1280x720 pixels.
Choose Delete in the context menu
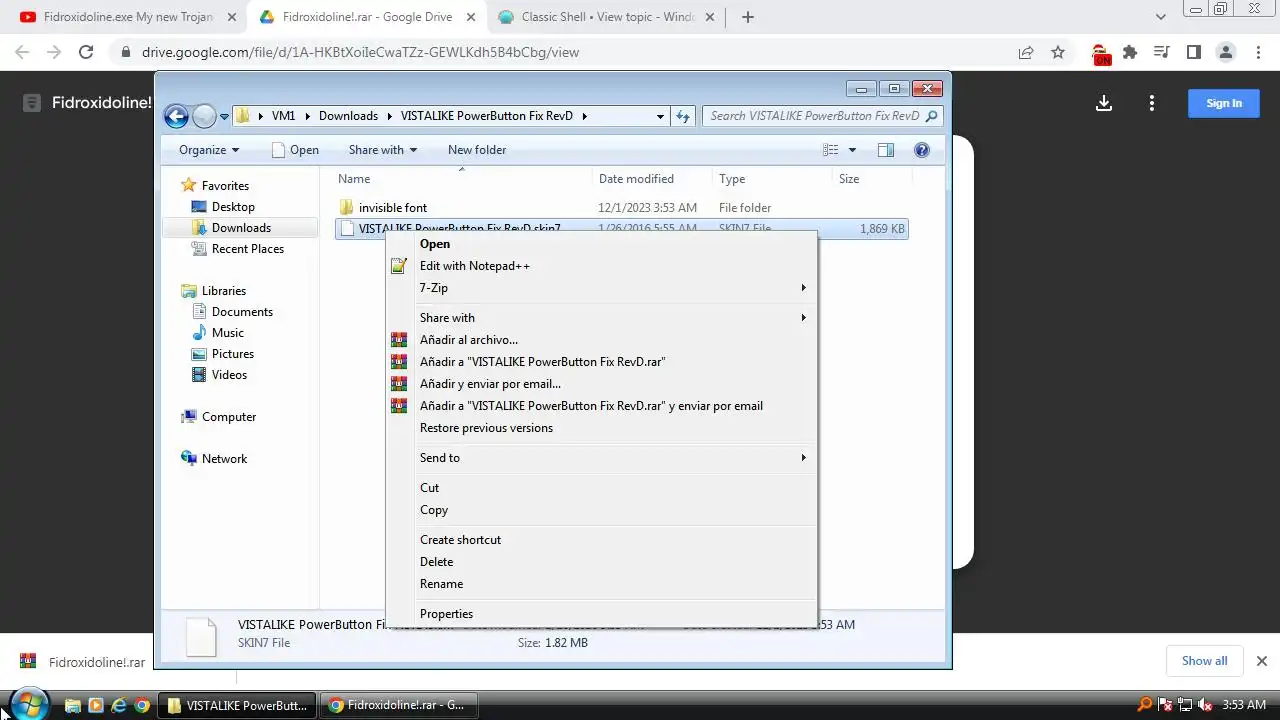tap(602, 562)
